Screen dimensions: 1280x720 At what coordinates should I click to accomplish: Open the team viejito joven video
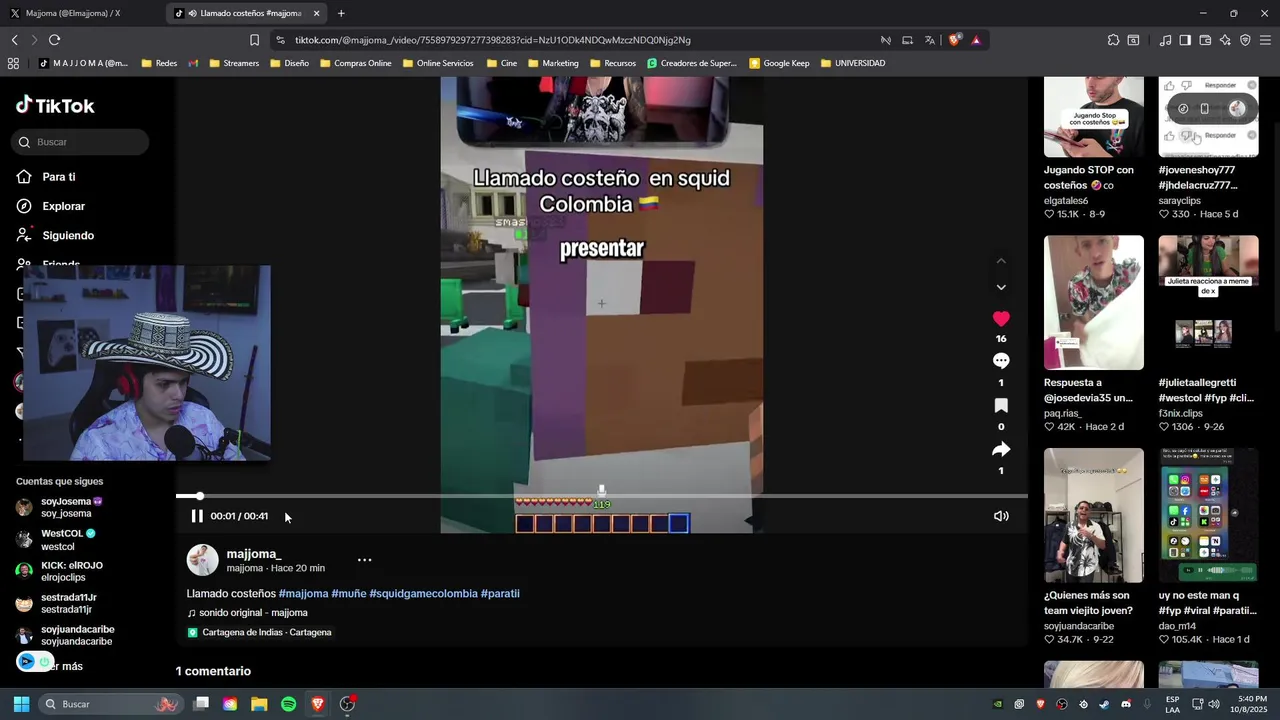click(x=1094, y=515)
